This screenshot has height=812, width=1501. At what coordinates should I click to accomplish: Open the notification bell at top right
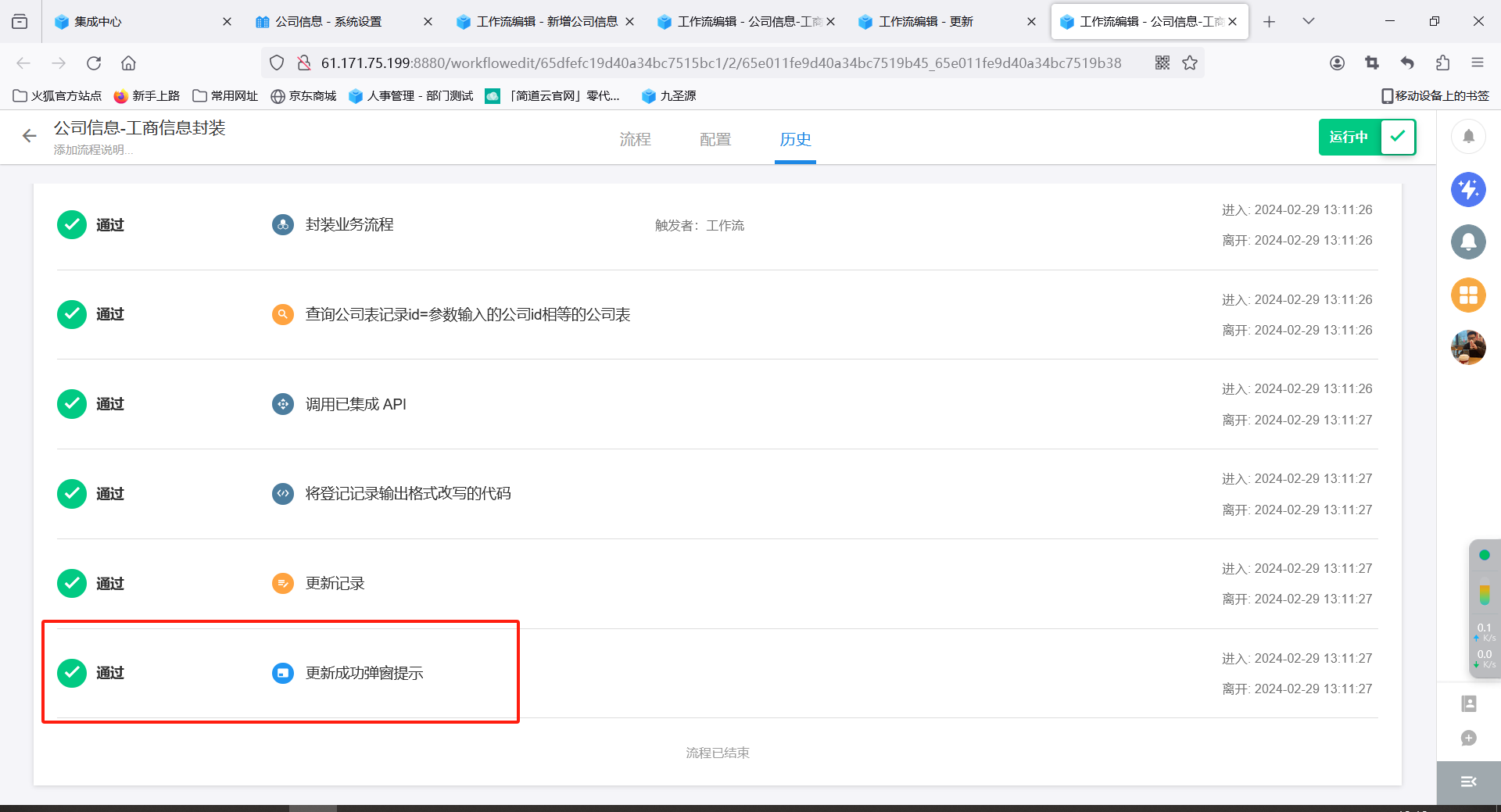(x=1468, y=137)
